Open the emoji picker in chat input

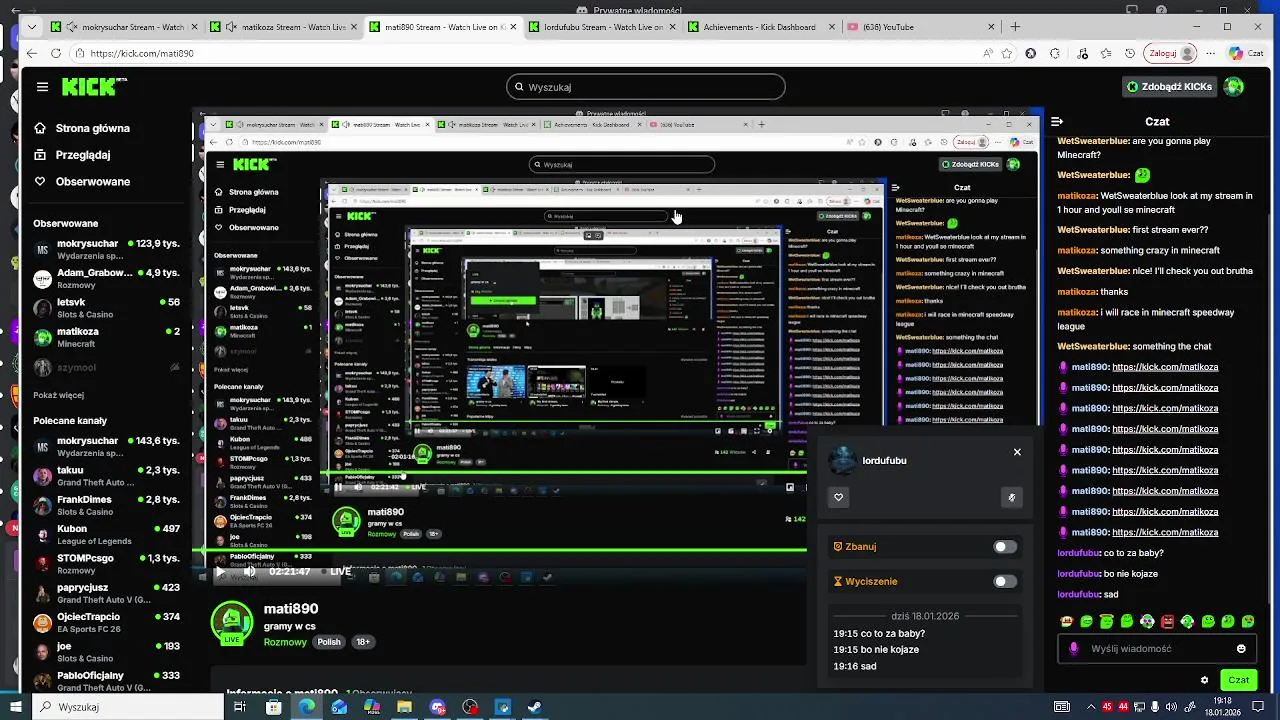1241,648
